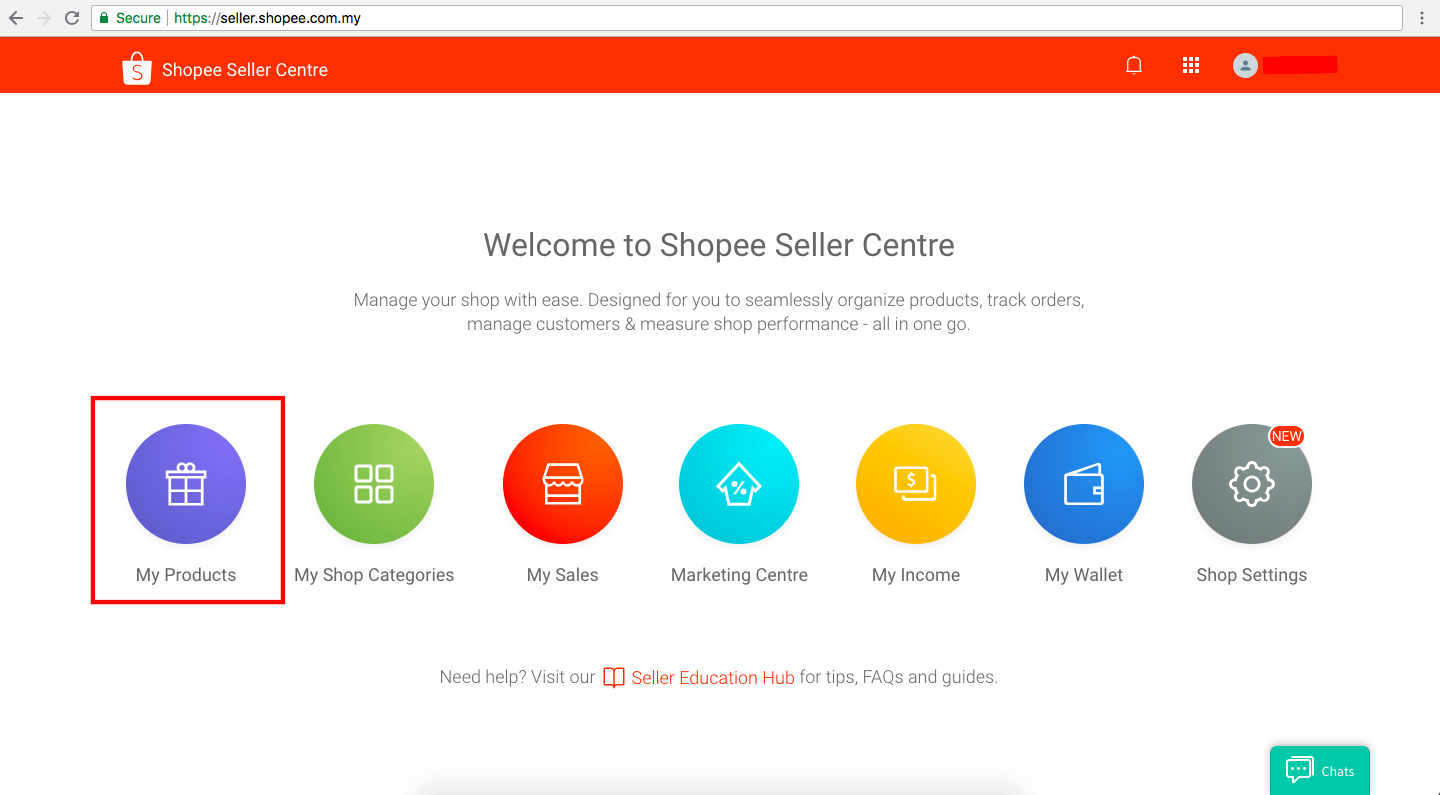
Task: Reload the page with refresh icon
Action: click(x=72, y=18)
